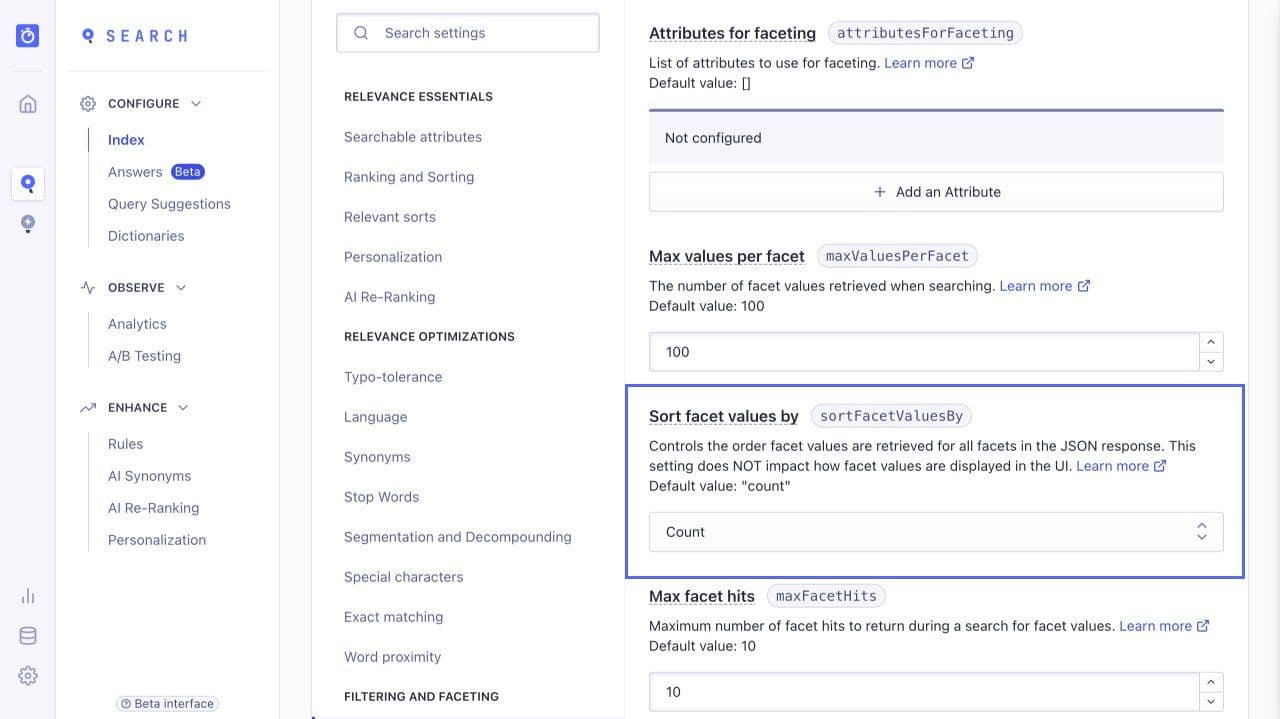The width and height of the screenshot is (1280, 719).
Task: Go to Special characters settings
Action: pyautogui.click(x=403, y=577)
